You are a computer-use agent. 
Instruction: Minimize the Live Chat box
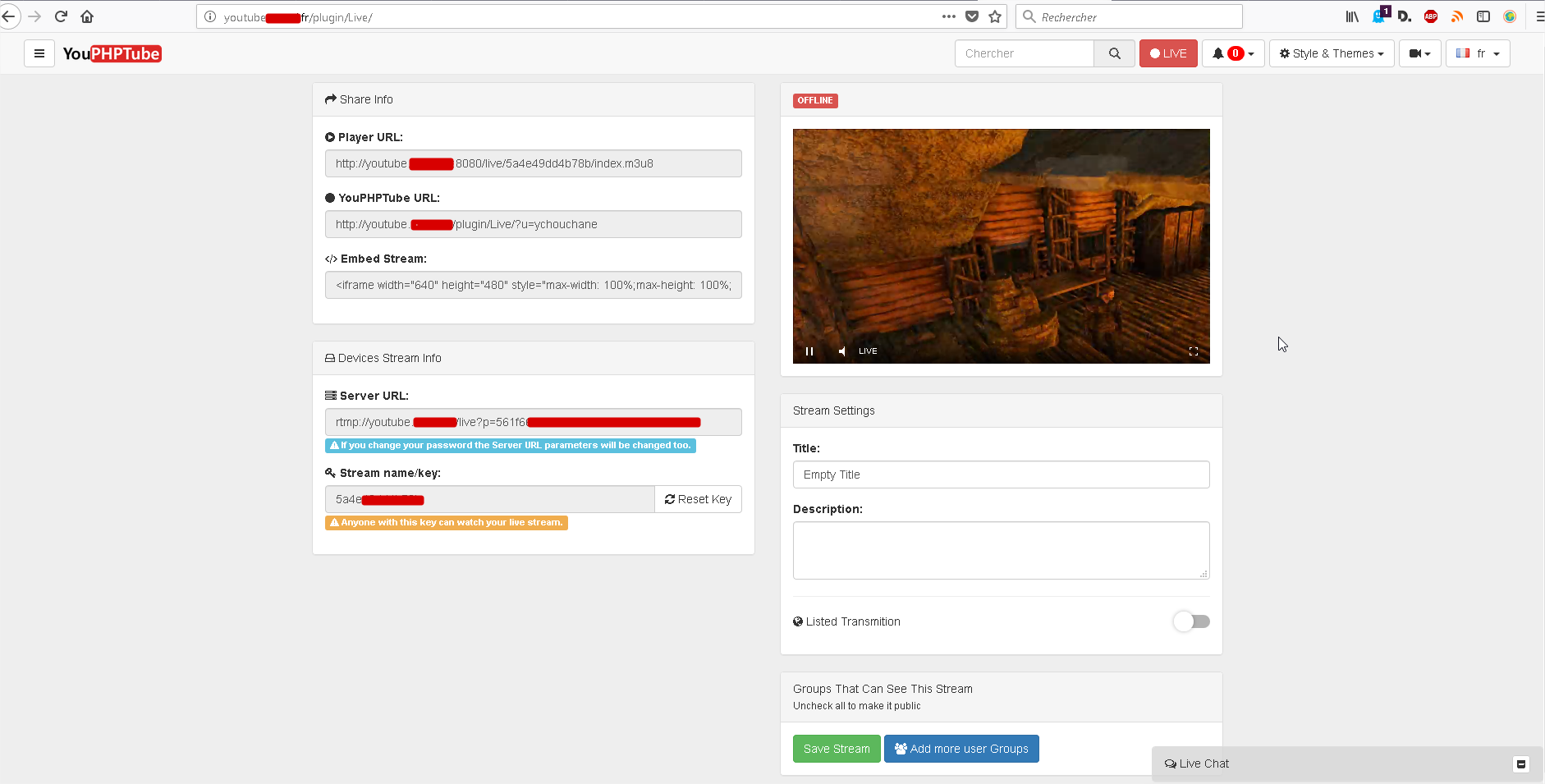[1521, 763]
